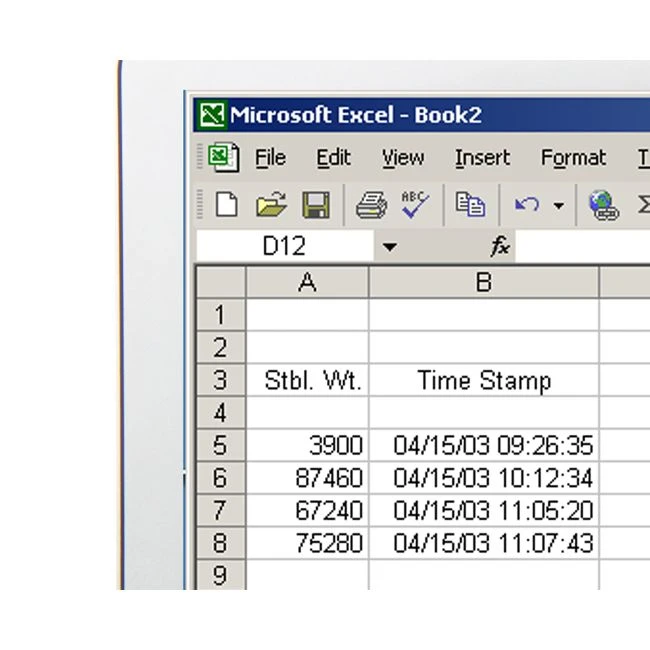
Task: Click the Name Box showing D12
Action: [284, 247]
